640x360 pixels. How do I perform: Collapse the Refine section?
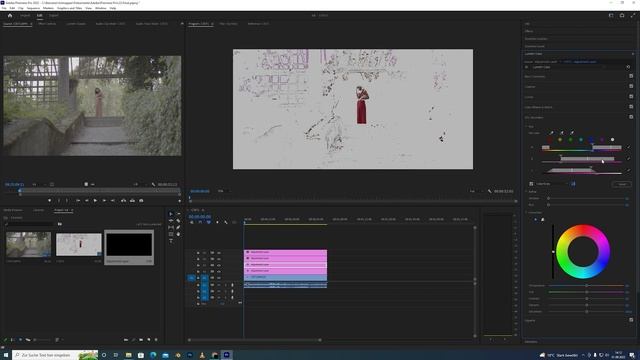point(527,191)
